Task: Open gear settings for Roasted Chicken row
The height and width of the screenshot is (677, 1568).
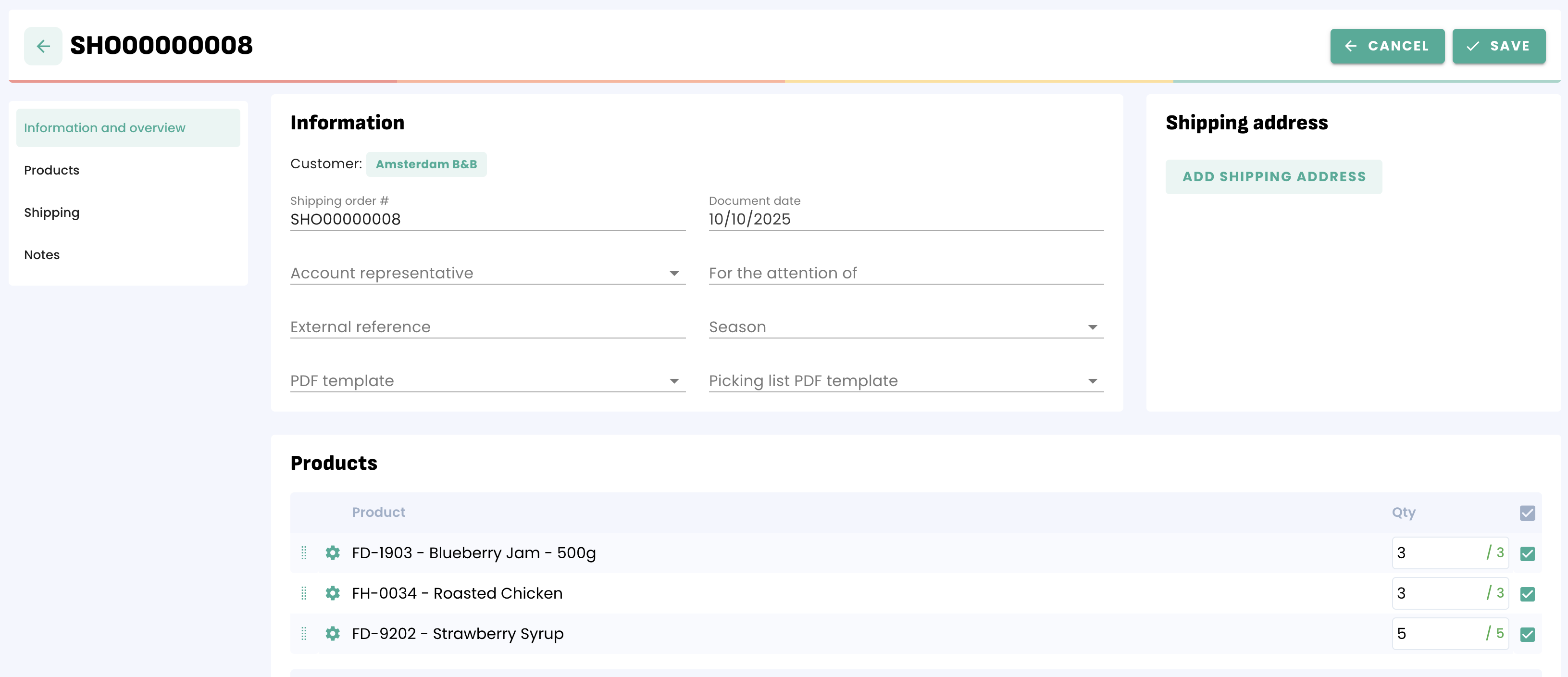Action: click(332, 593)
